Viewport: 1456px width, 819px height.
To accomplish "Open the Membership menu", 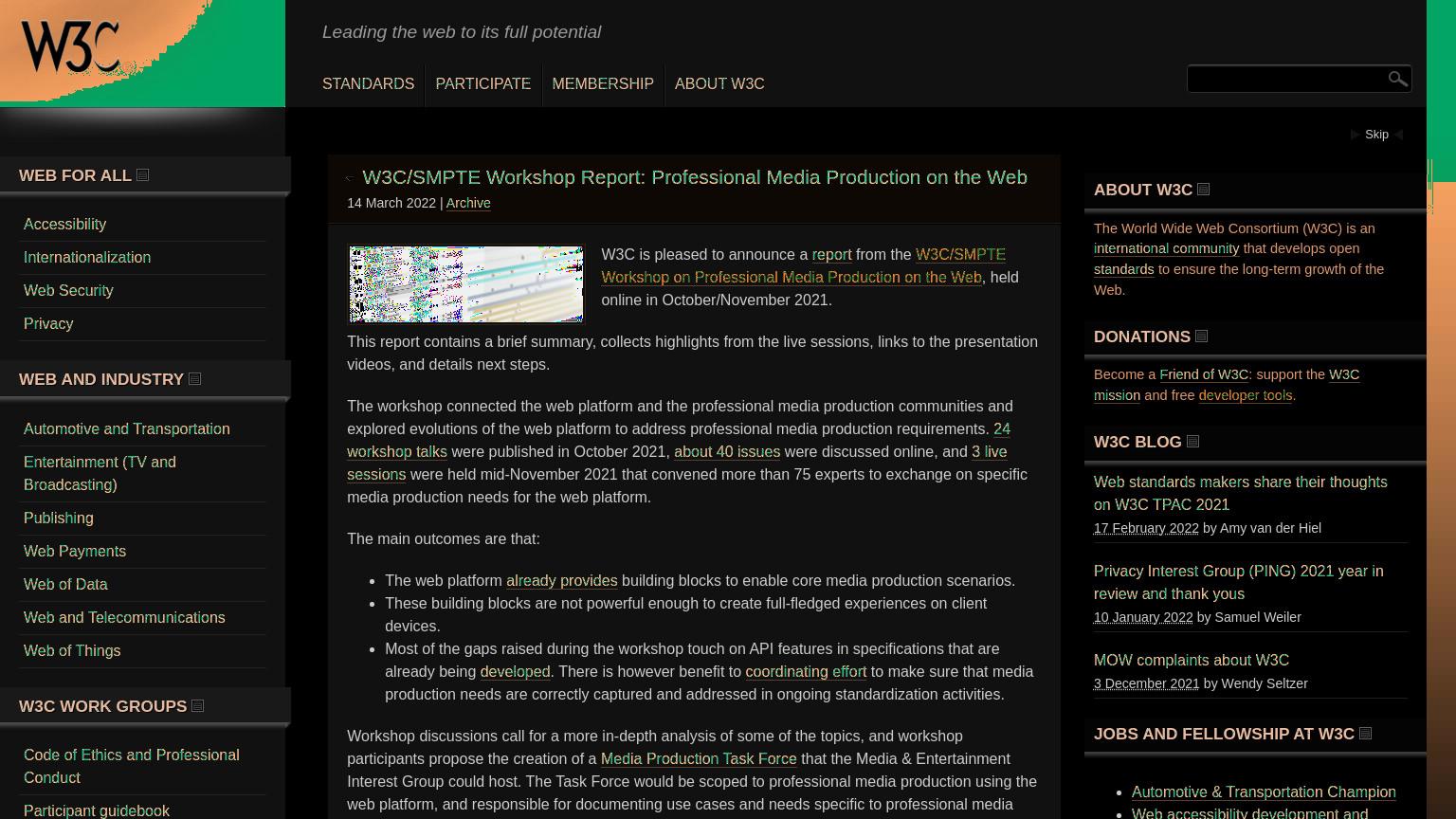I will pos(603,84).
